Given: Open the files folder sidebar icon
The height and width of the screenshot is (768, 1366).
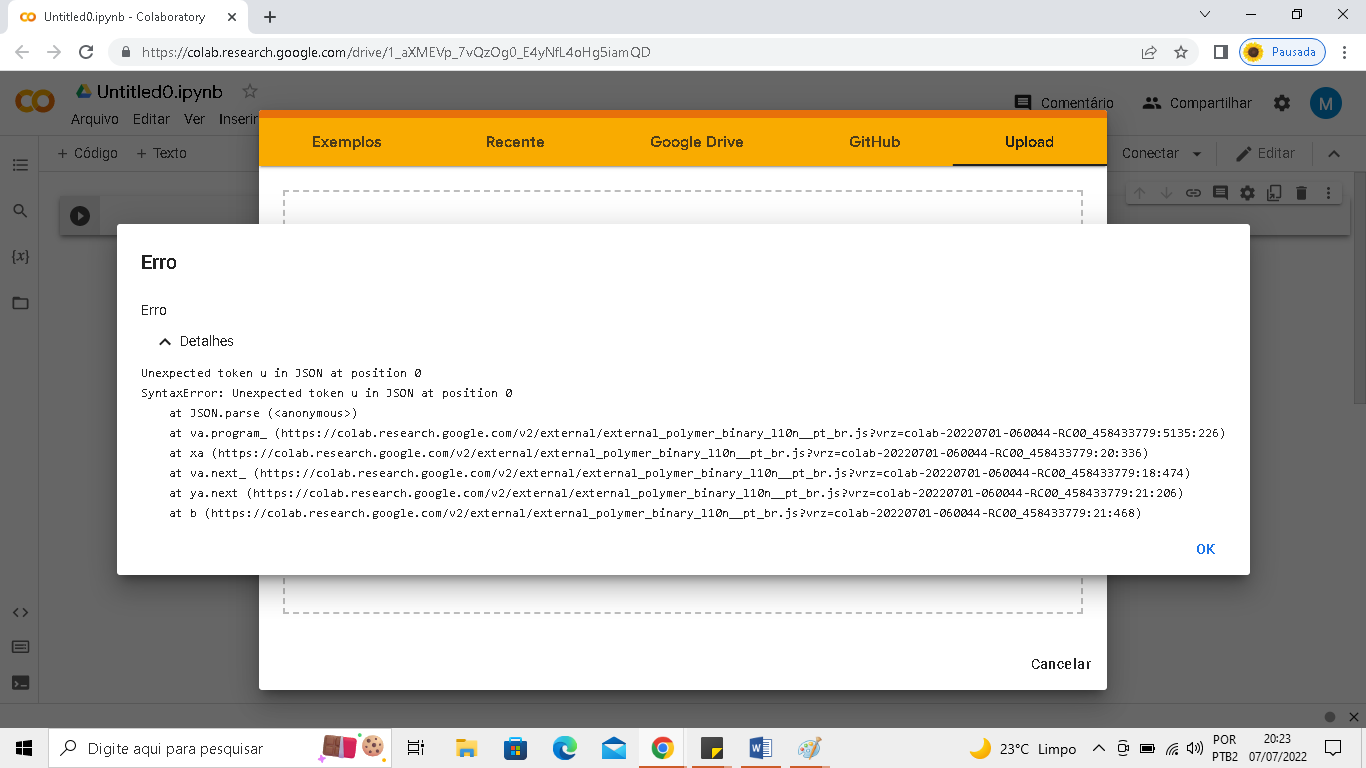Looking at the screenshot, I should coord(20,303).
